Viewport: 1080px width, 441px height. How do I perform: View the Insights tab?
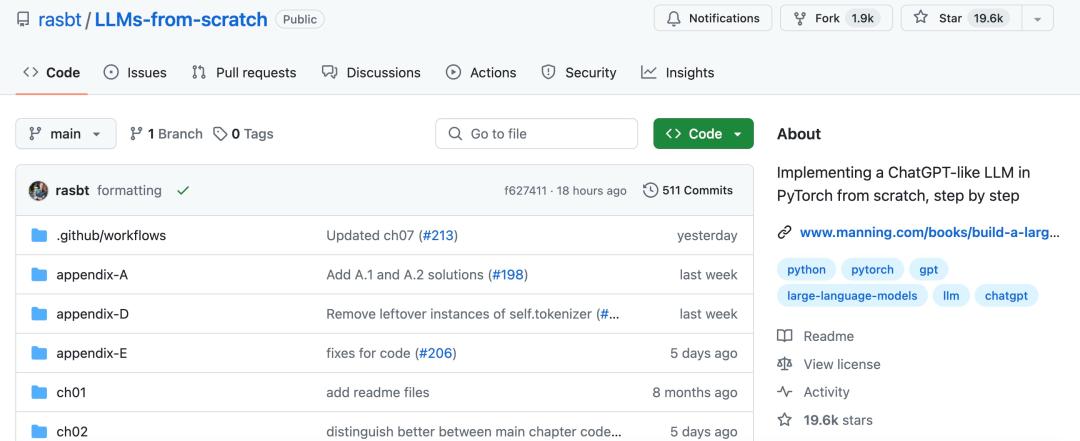pyautogui.click(x=678, y=72)
